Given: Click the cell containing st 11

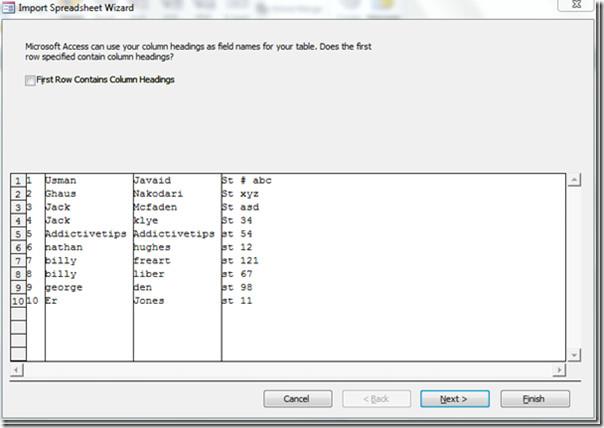Looking at the screenshot, I should tap(393, 301).
